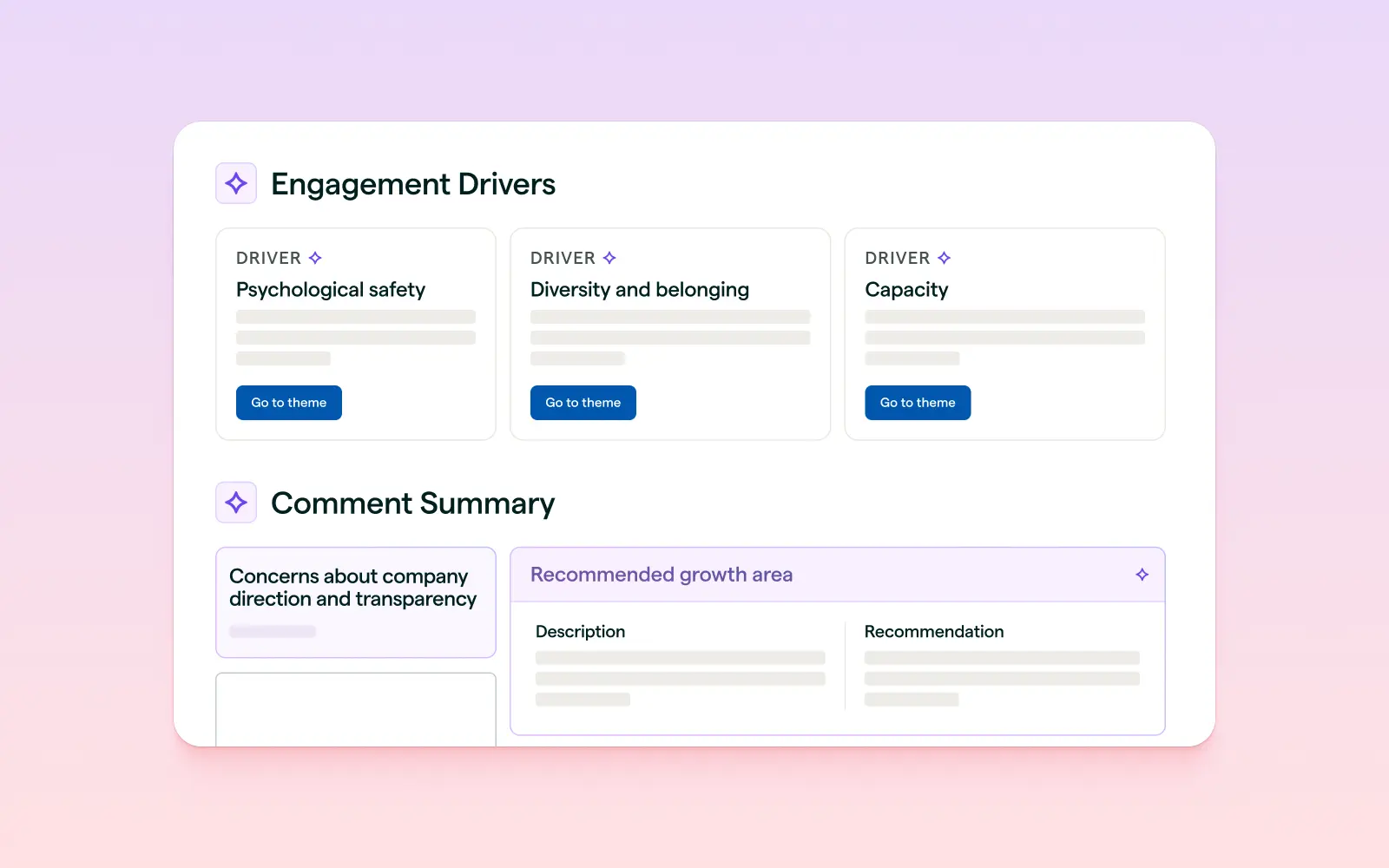Click the sparkle icon in Recommended growth area header
Viewport: 1389px width, 868px height.
(x=1142, y=575)
